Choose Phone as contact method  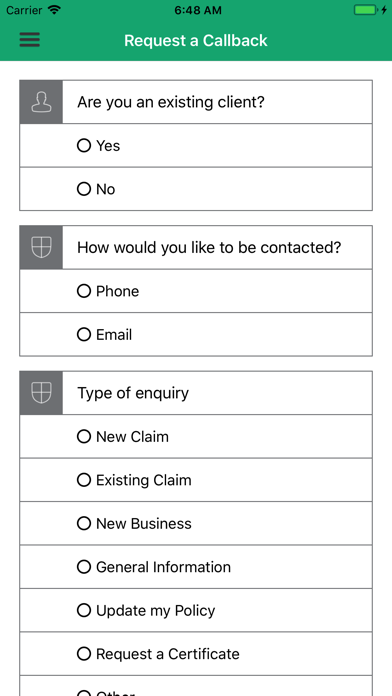196,291
